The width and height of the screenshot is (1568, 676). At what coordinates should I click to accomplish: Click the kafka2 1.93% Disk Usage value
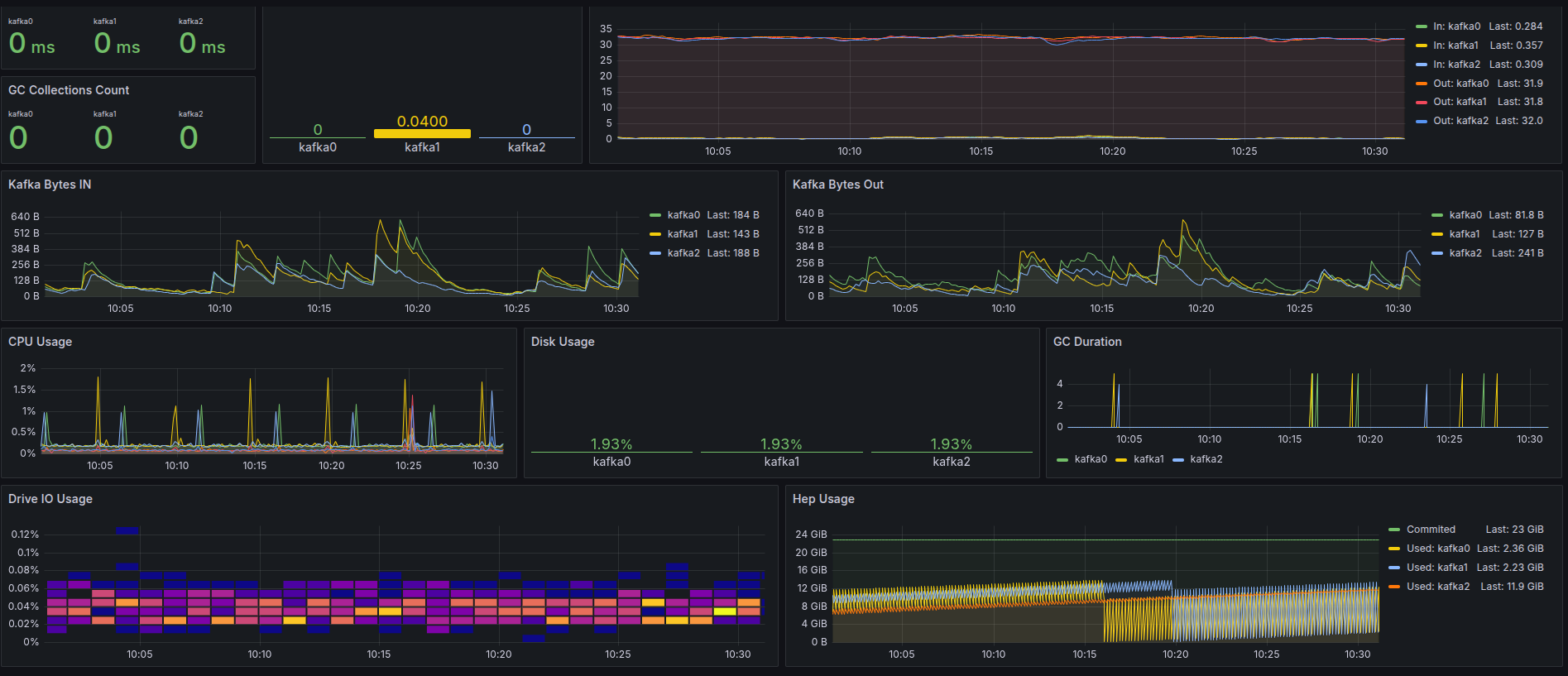click(x=952, y=444)
